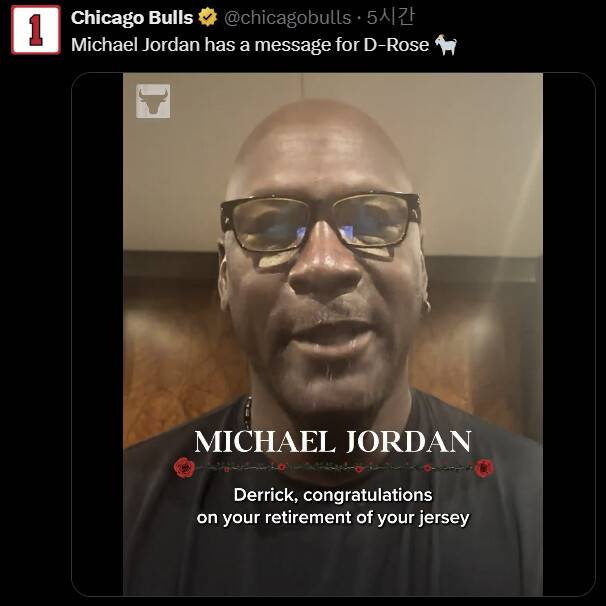This screenshot has height=606, width=606.
Task: Click the thorny vine divider under the name
Action: [x=334, y=468]
